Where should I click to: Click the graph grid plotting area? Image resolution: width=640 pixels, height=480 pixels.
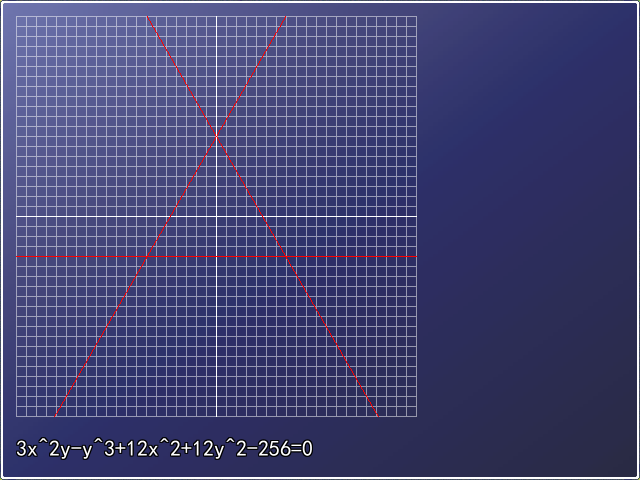coord(216,216)
